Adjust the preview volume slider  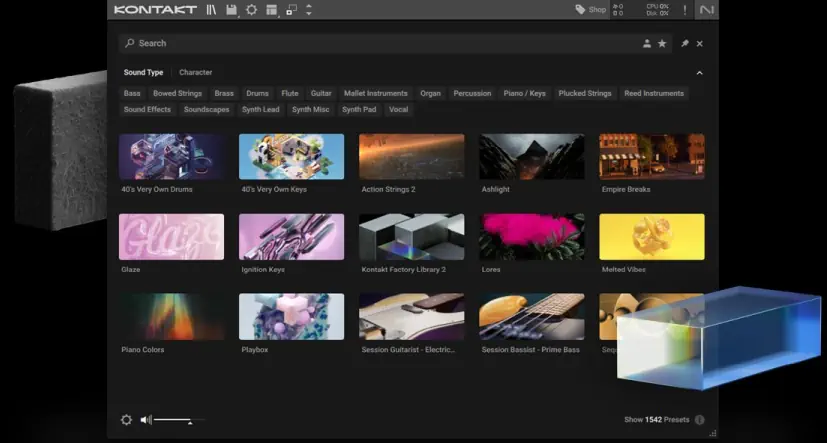[179, 420]
